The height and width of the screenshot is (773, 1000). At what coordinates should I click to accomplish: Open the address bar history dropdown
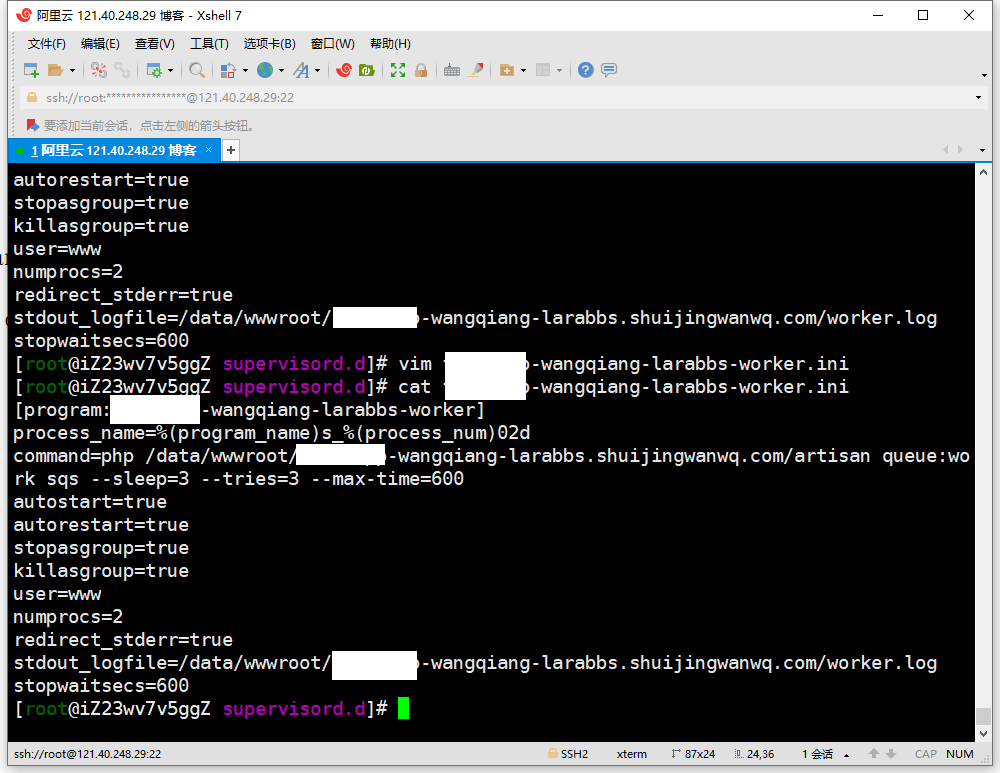pos(979,97)
